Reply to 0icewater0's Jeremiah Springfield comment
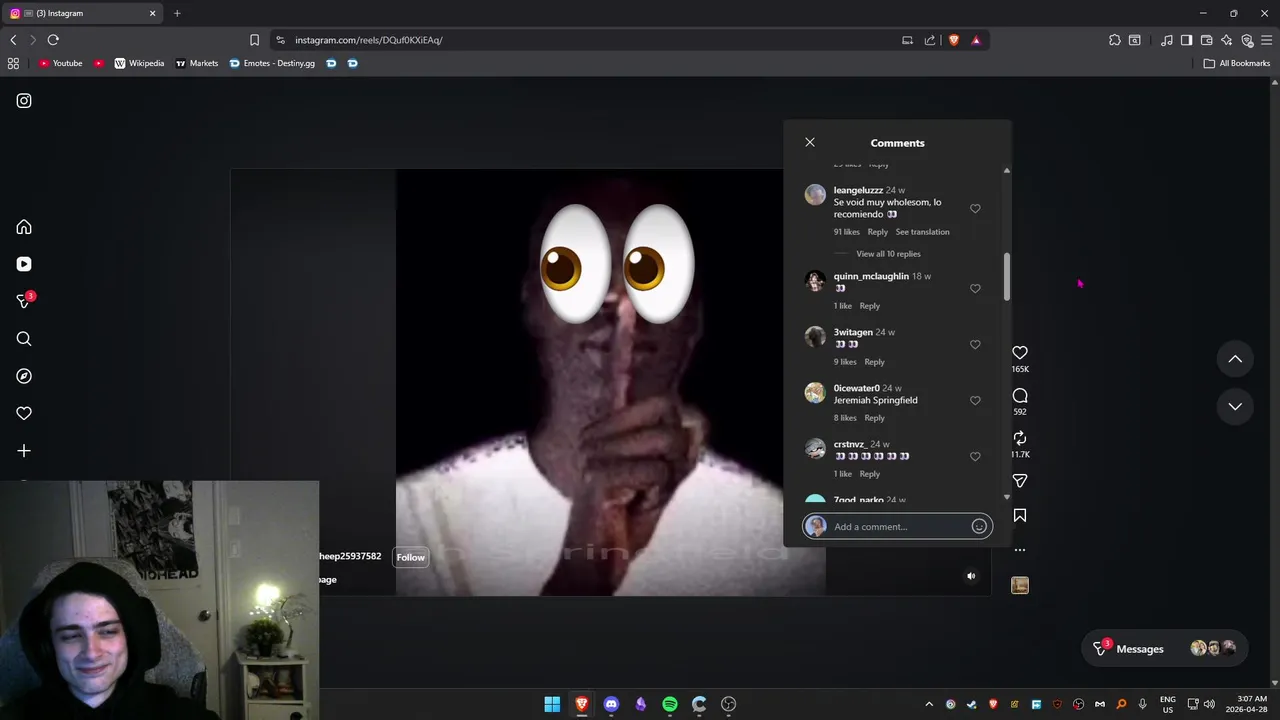Viewport: 1280px width, 720px height. pyautogui.click(x=874, y=418)
